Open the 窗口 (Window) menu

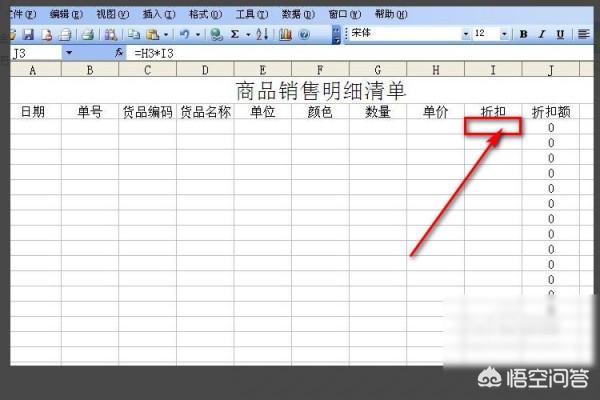[344, 15]
